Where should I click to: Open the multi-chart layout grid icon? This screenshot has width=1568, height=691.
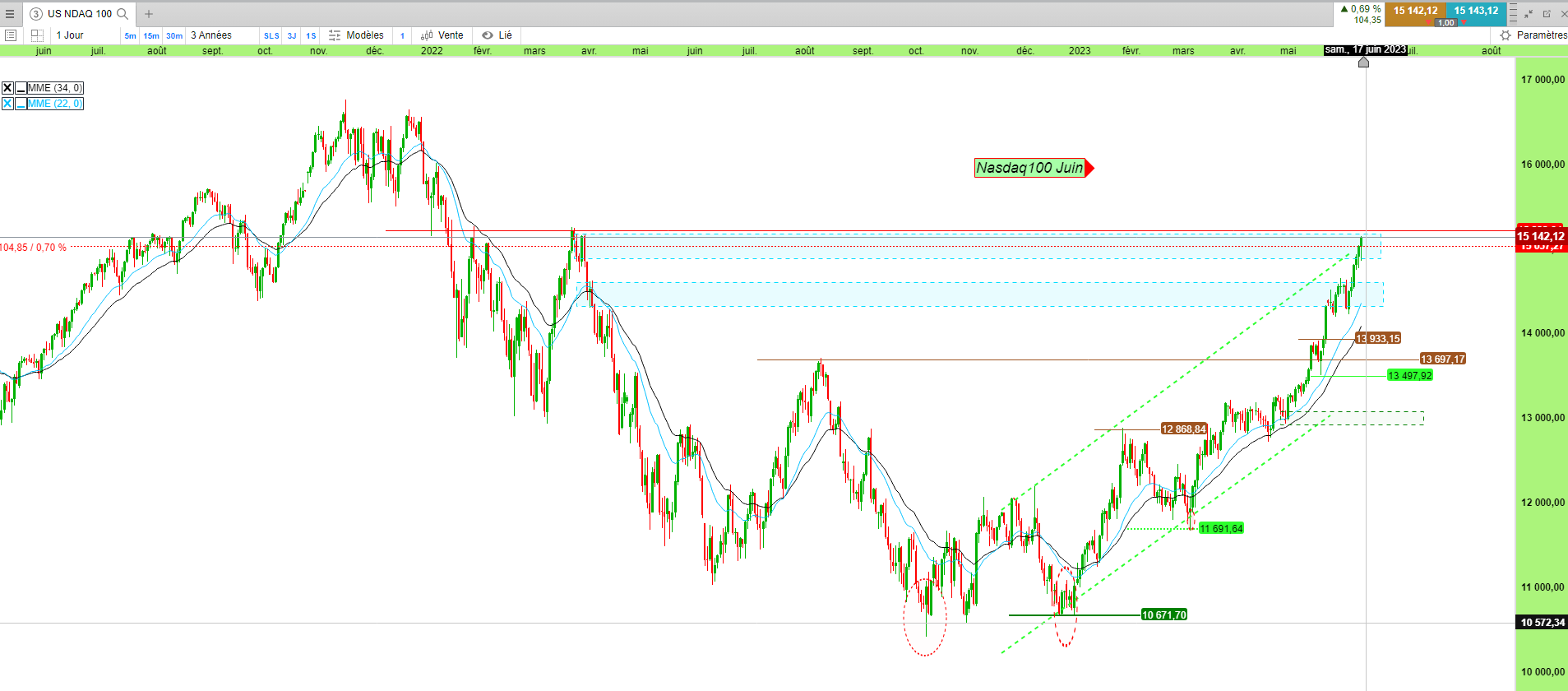point(37,35)
